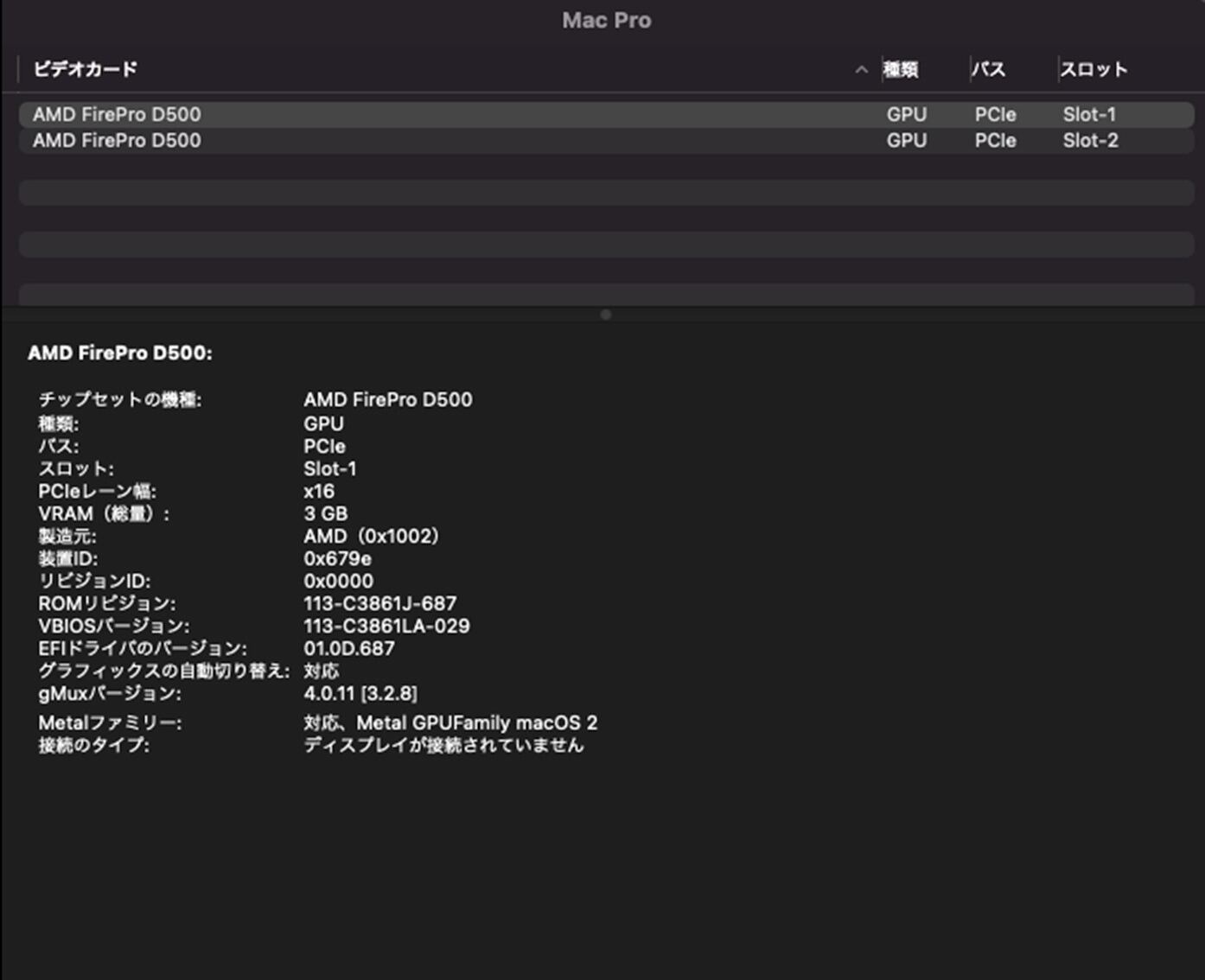The height and width of the screenshot is (980, 1205).
Task: Sort by the バス column header
Action: coord(988,69)
